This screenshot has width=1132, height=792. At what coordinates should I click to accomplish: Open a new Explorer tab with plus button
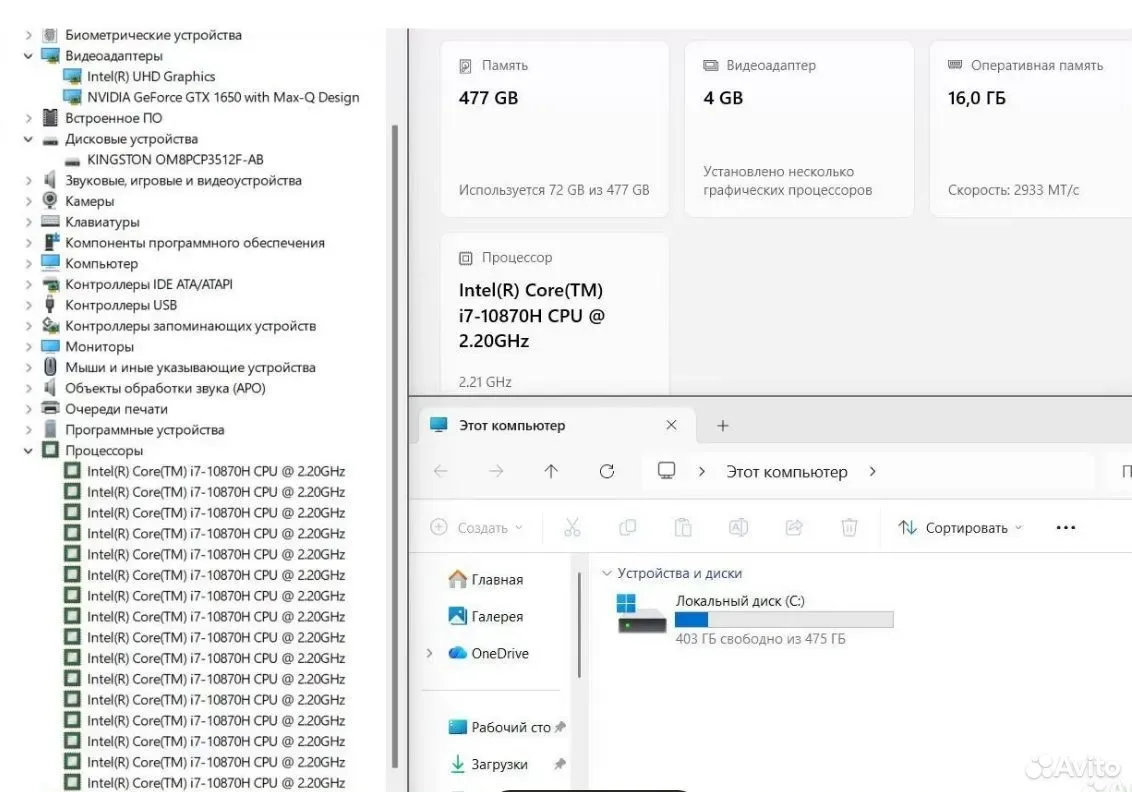[x=723, y=426]
